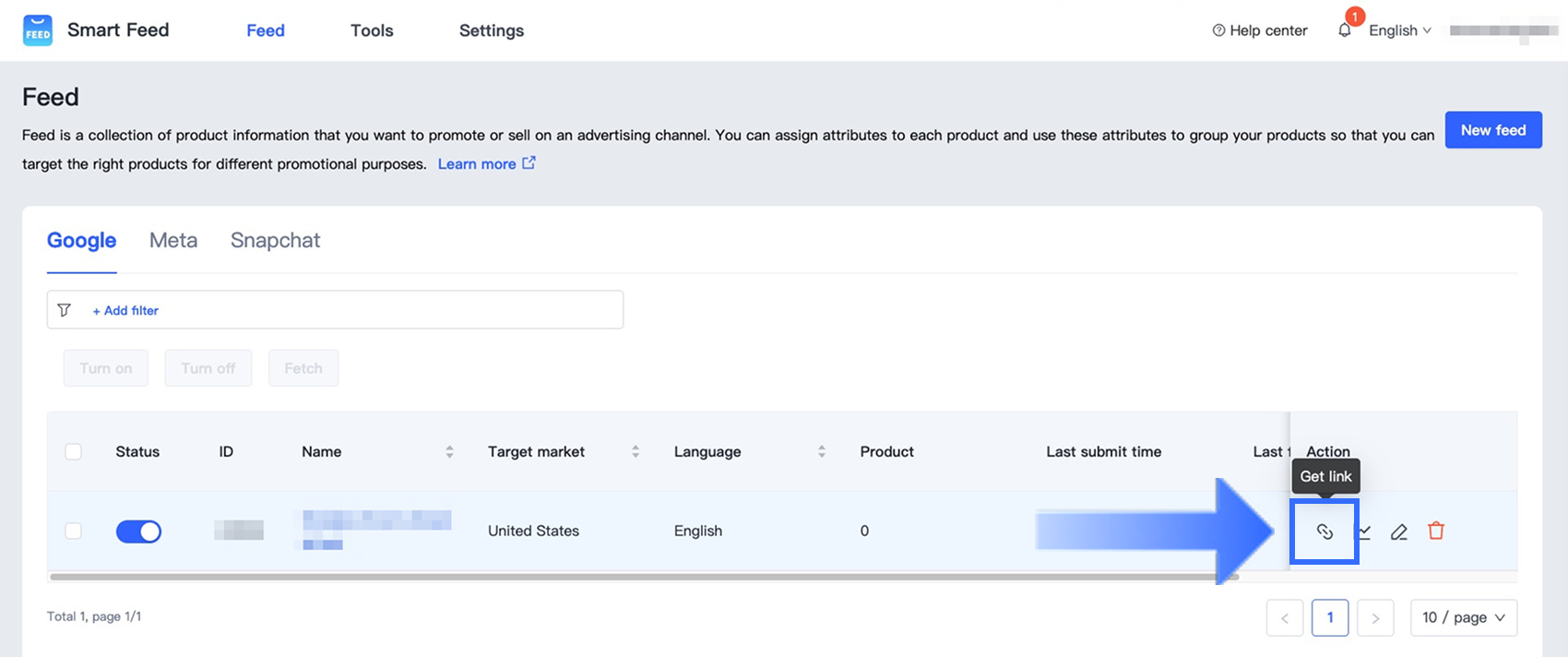Viewport: 1568px width, 657px height.
Task: Click the red trash delete icon
Action: (1436, 531)
